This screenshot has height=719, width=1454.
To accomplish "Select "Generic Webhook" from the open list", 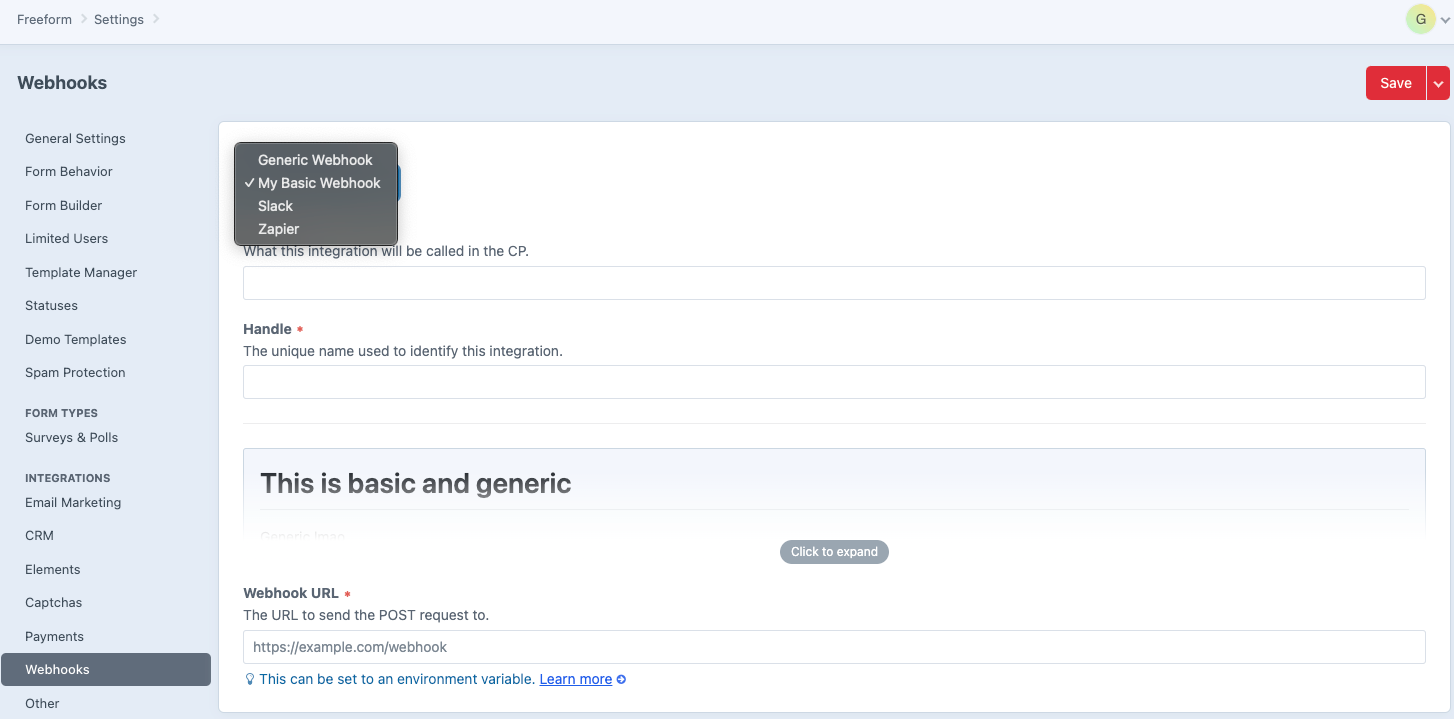I will point(315,160).
